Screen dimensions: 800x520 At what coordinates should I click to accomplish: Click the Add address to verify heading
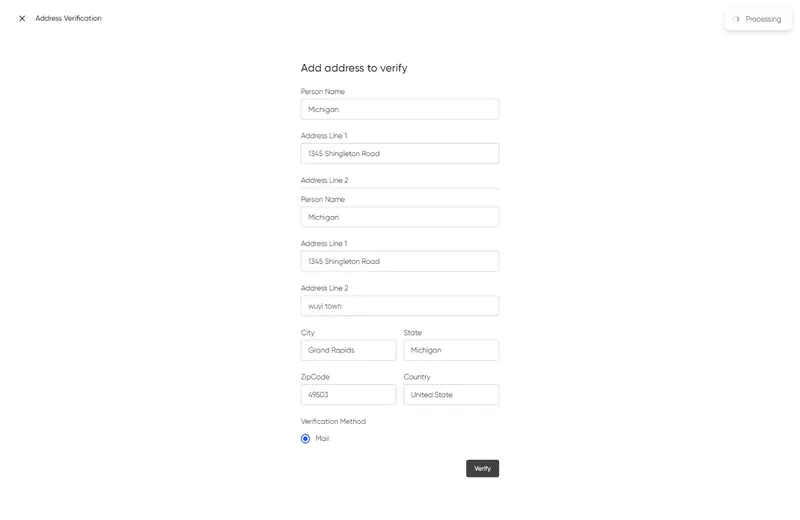[x=354, y=68]
